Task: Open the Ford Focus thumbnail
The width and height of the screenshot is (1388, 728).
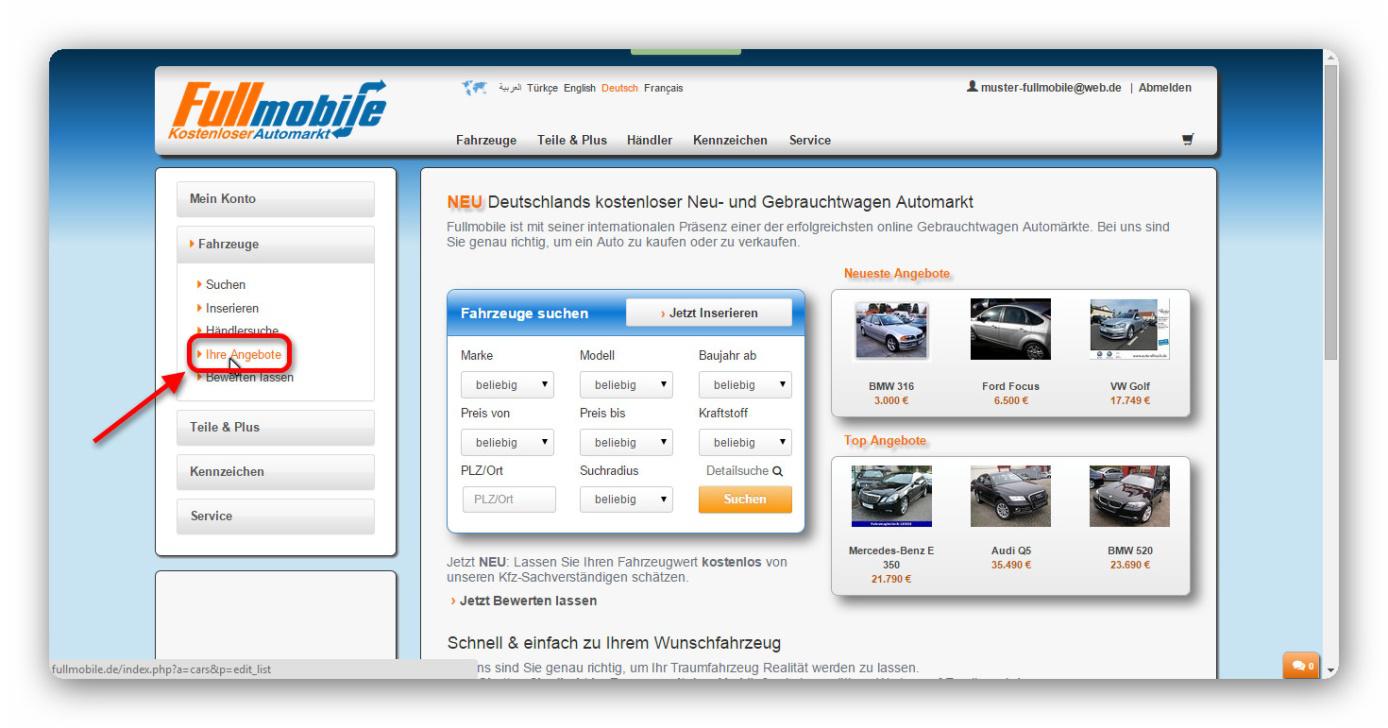Action: point(1010,329)
